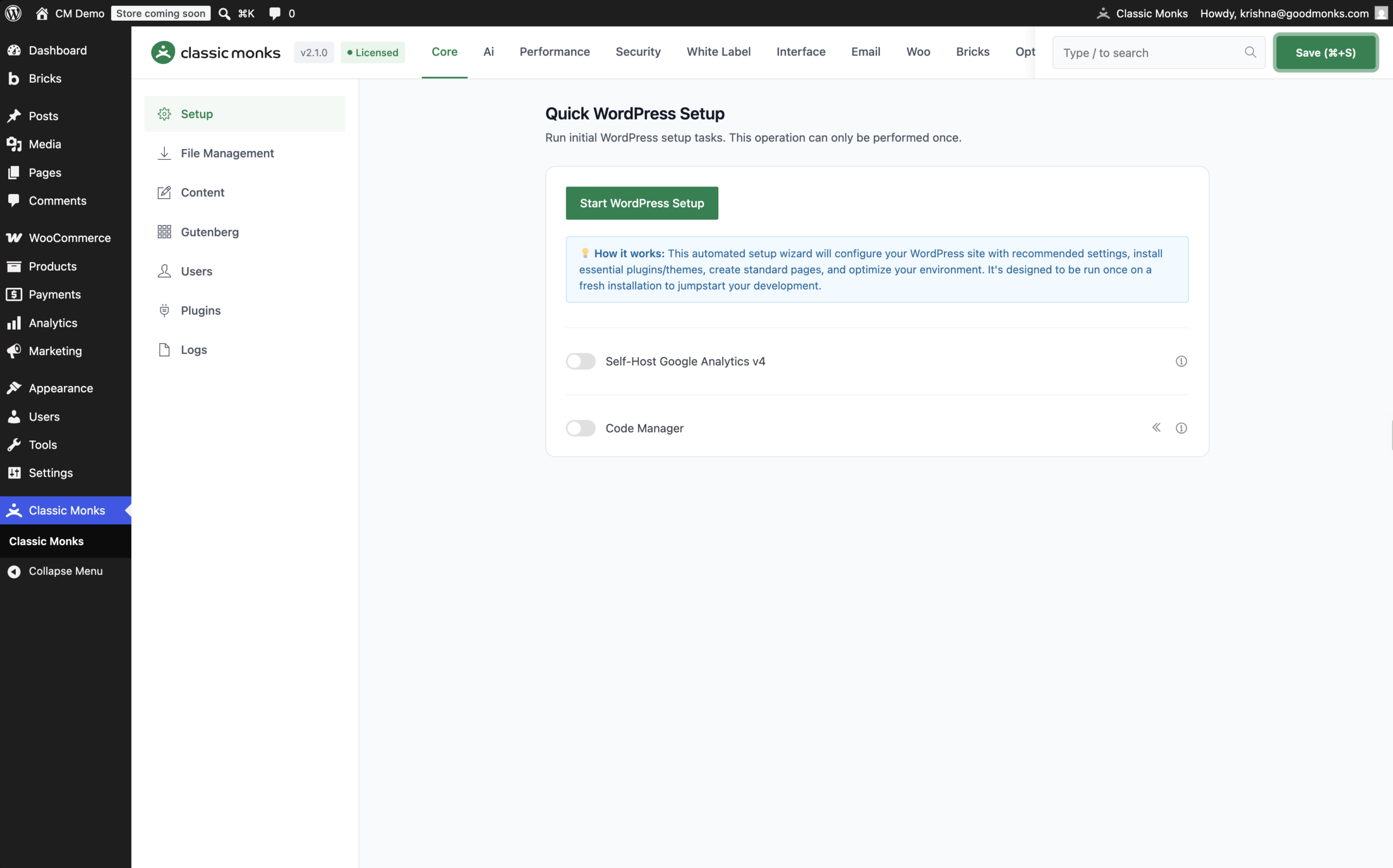The height and width of the screenshot is (868, 1393).
Task: Click info icon for Self-Host Google Analytics
Action: (x=1181, y=361)
